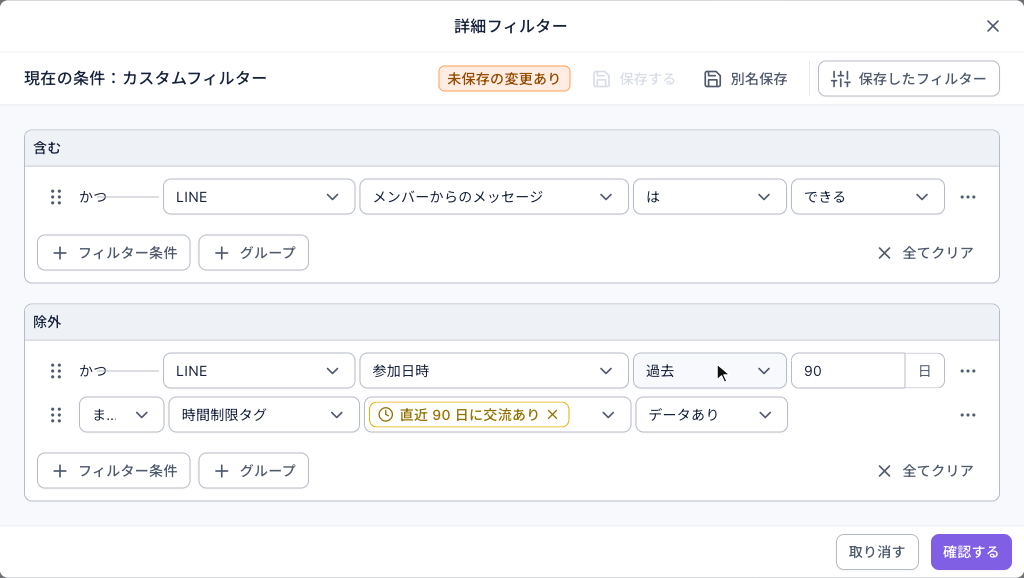This screenshot has height=578, width=1024.
Task: Open the 参加日時 field dropdown
Action: point(494,371)
